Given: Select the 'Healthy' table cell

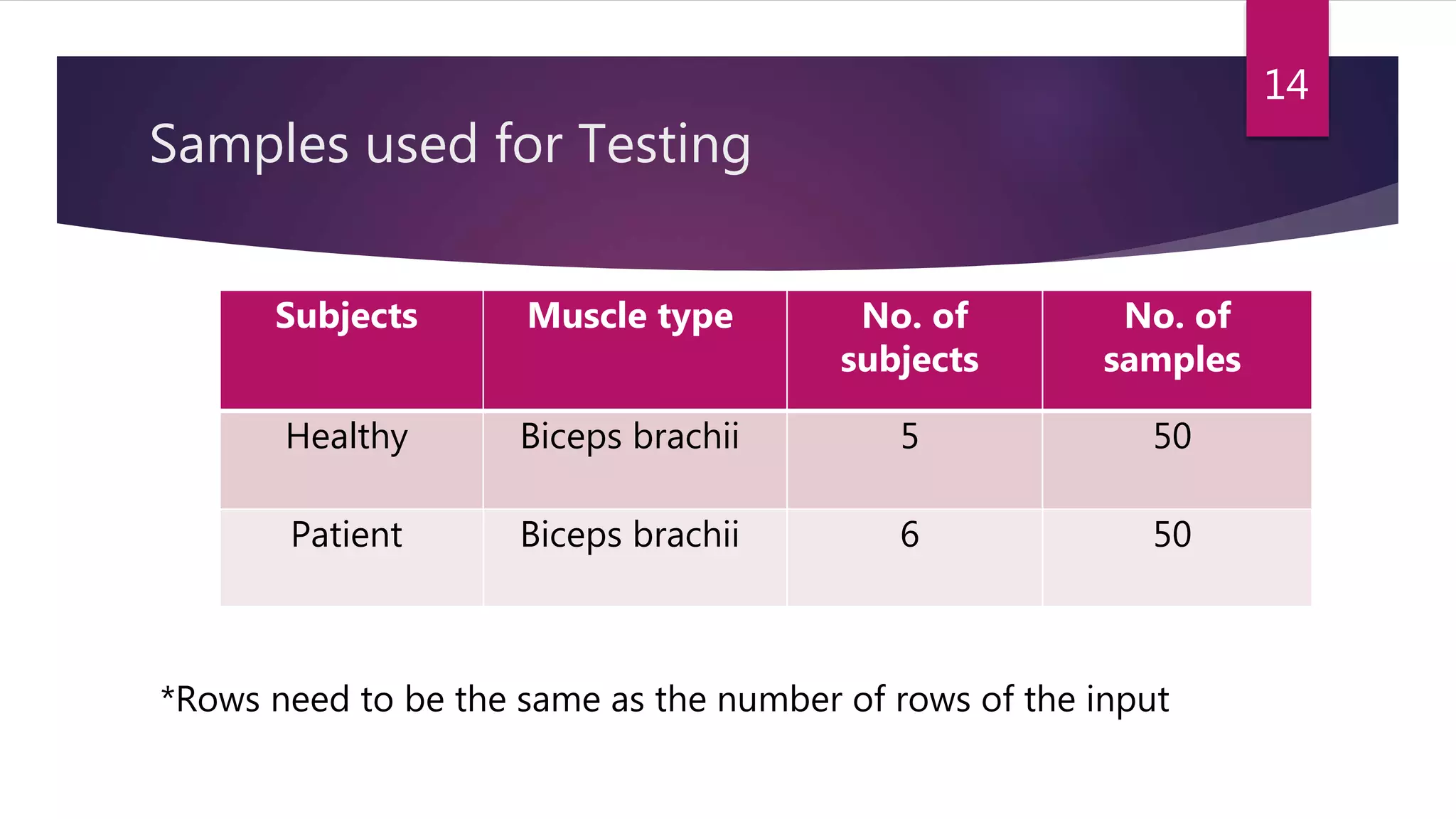Looking at the screenshot, I should pyautogui.click(x=347, y=437).
